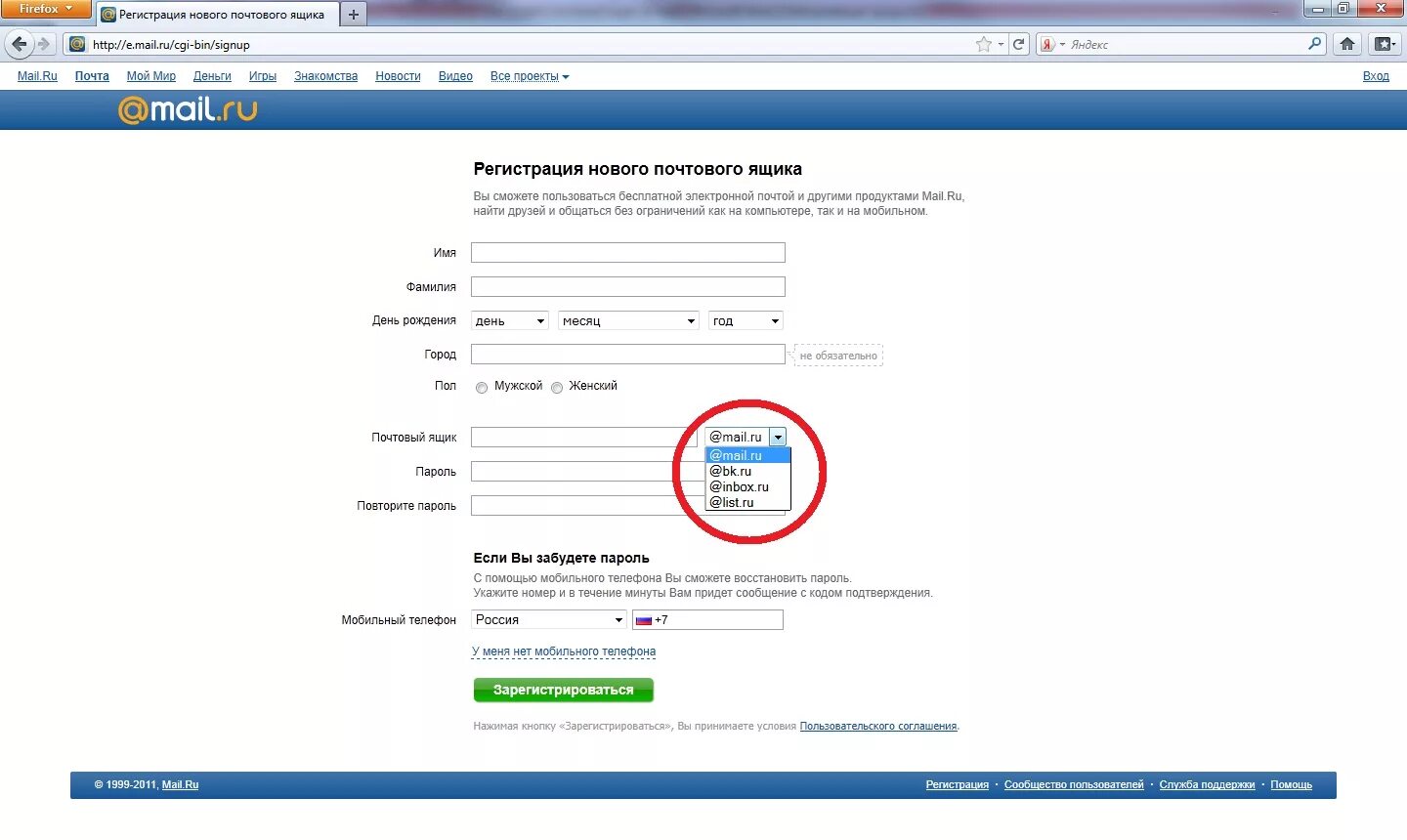Click the +7 mobile phone number field
The width and height of the screenshot is (1407, 840).
pyautogui.click(x=707, y=619)
